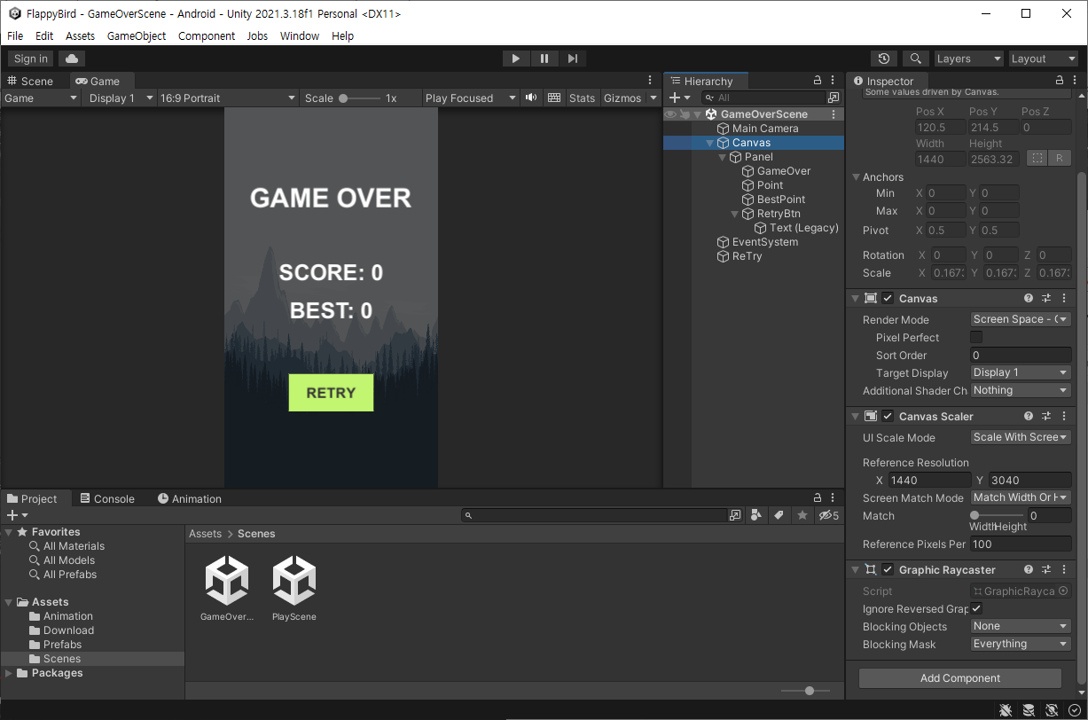Open the Project search in window icon
Image resolution: width=1088 pixels, height=720 pixels.
[x=735, y=515]
